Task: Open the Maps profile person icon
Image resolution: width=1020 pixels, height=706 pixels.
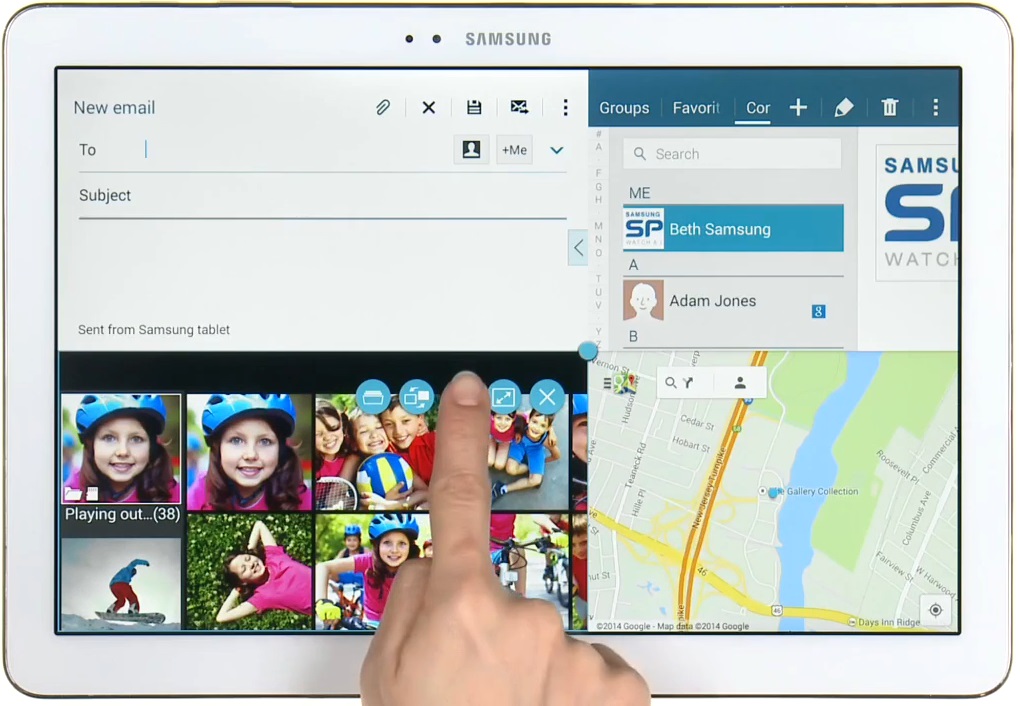Action: pyautogui.click(x=740, y=383)
